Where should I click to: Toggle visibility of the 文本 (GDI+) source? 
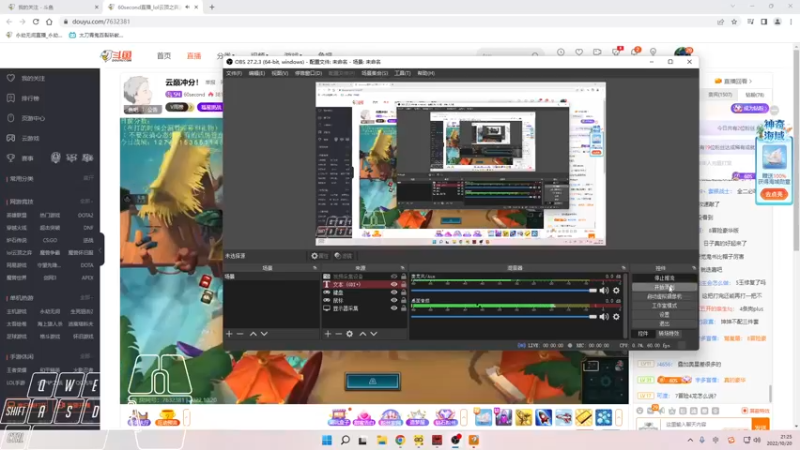click(394, 285)
